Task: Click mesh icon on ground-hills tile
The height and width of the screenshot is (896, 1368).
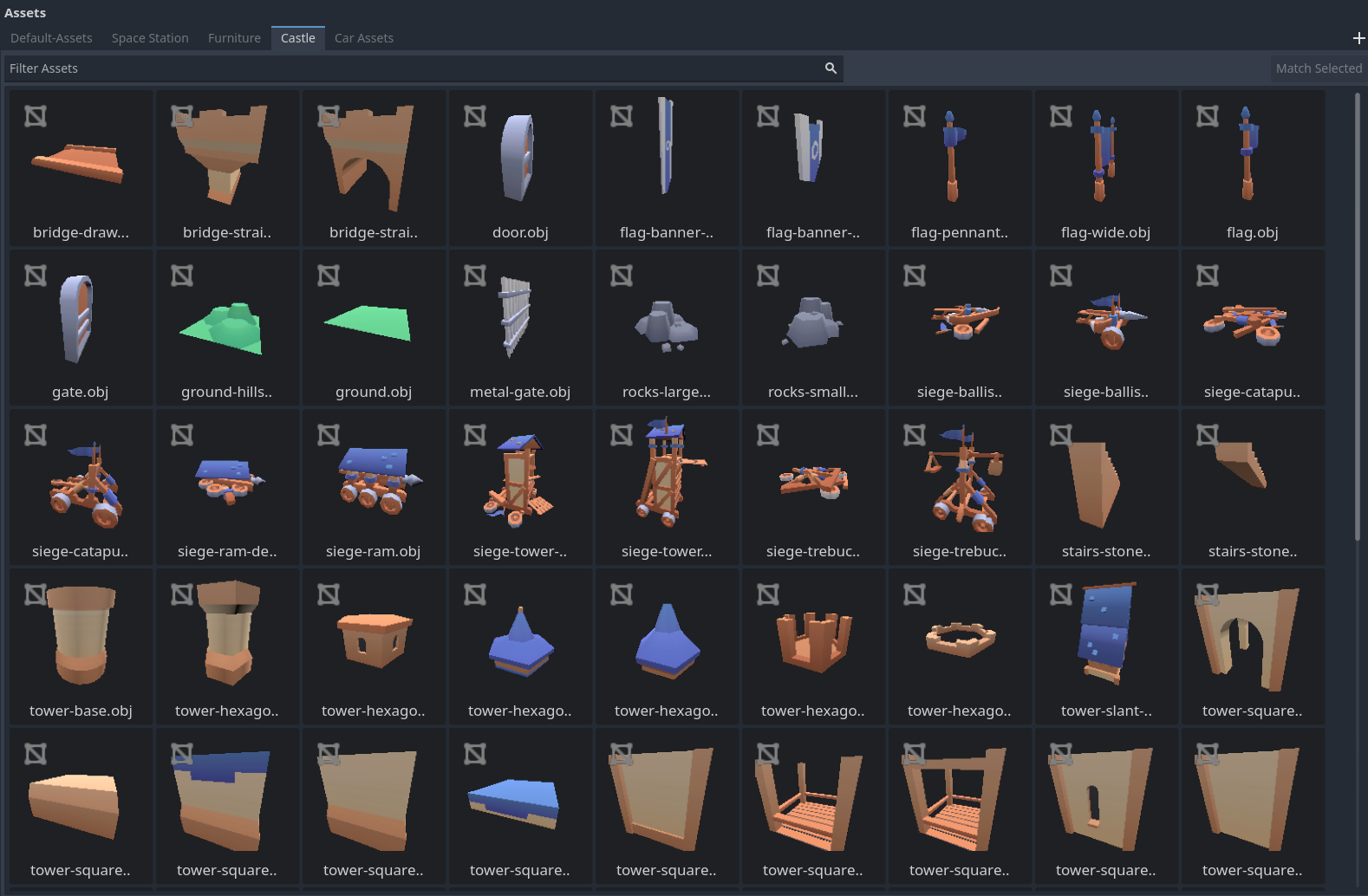Action: pos(182,276)
